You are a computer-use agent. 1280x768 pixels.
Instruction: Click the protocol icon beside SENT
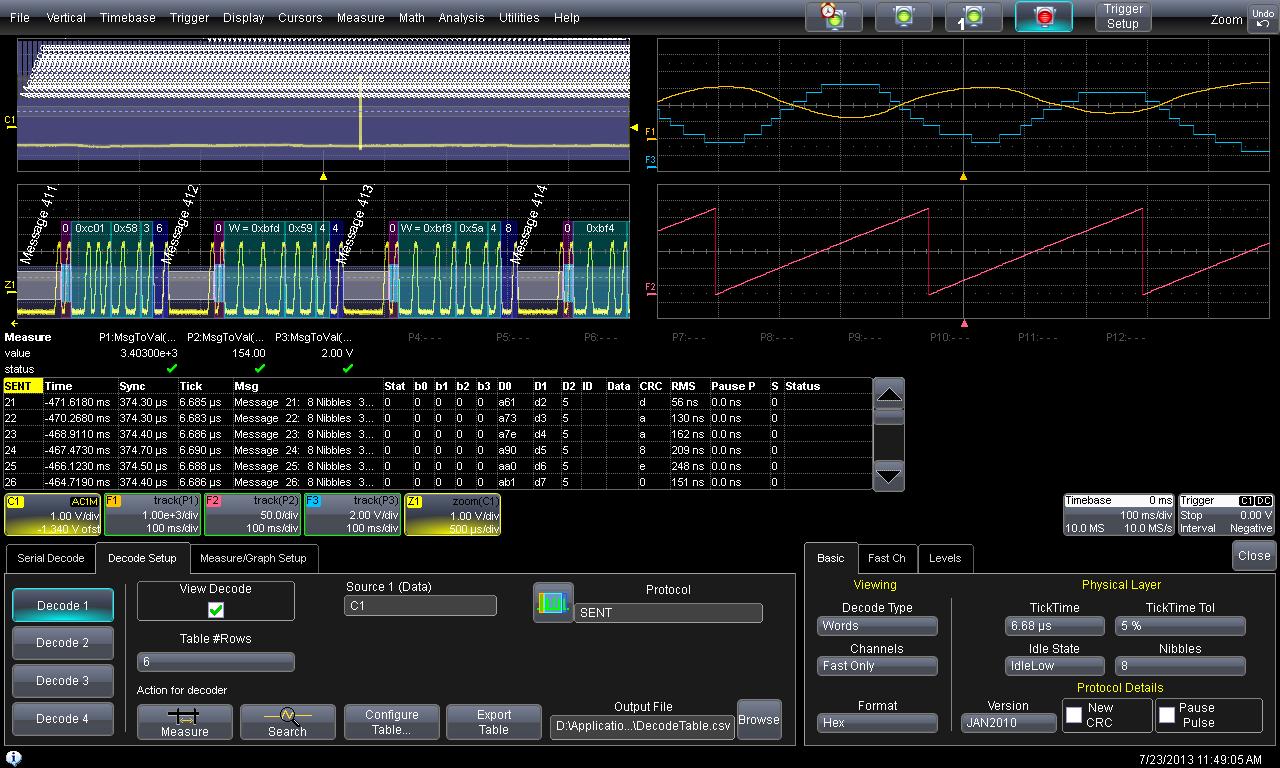[x=553, y=603]
